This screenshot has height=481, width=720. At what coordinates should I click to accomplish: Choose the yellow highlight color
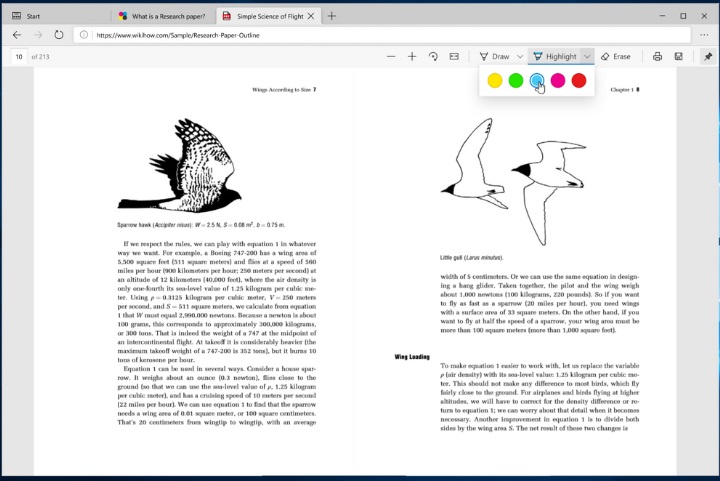pos(495,80)
